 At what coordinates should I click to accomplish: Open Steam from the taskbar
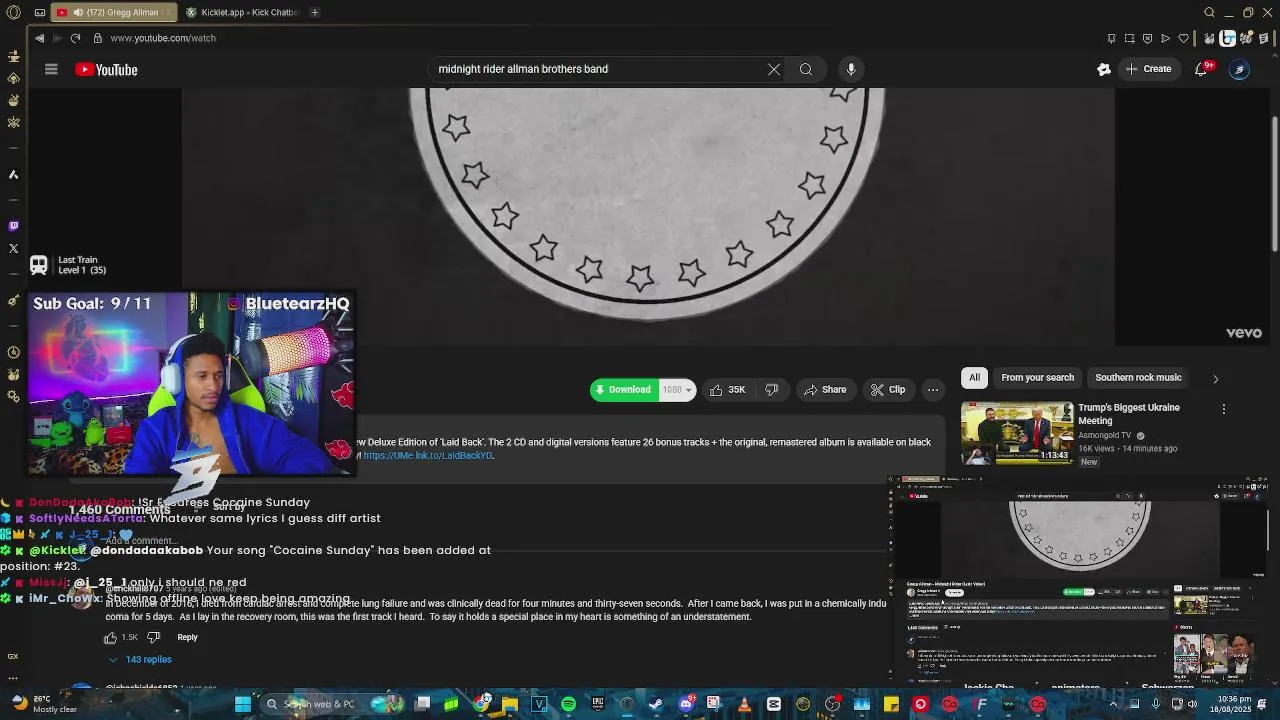click(x=656, y=704)
